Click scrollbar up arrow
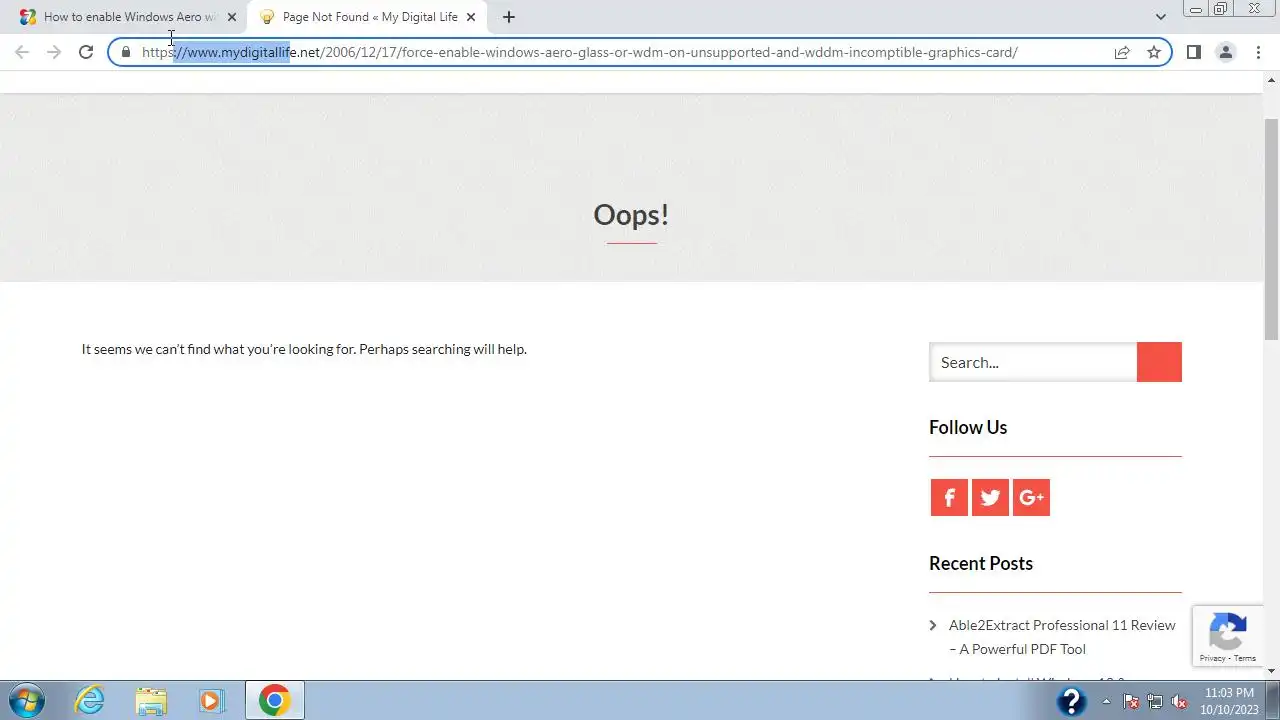Viewport: 1280px width, 720px height. (1272, 78)
